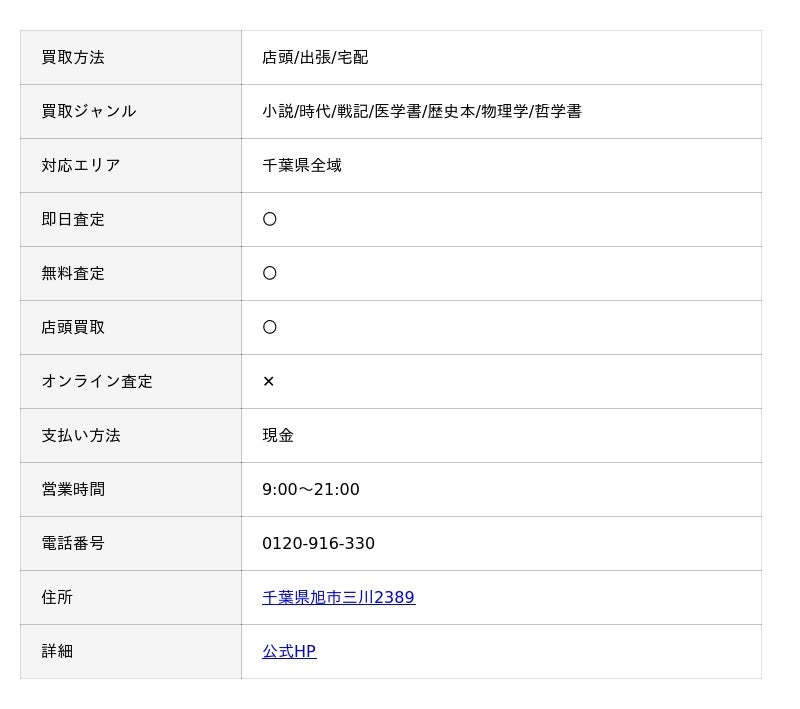Click the 店頭/出張/宅配 text

tap(315, 57)
